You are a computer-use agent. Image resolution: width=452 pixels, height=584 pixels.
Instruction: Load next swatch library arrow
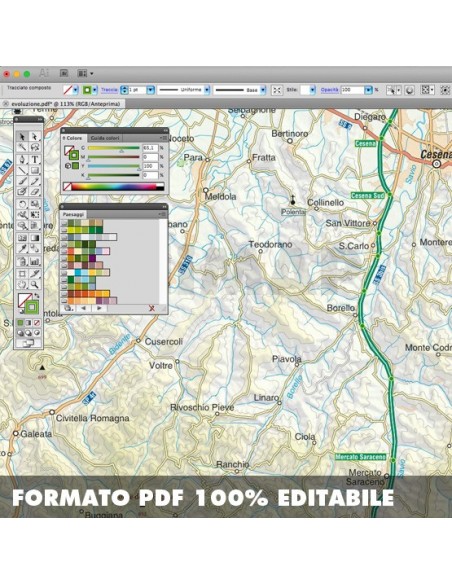coord(99,308)
